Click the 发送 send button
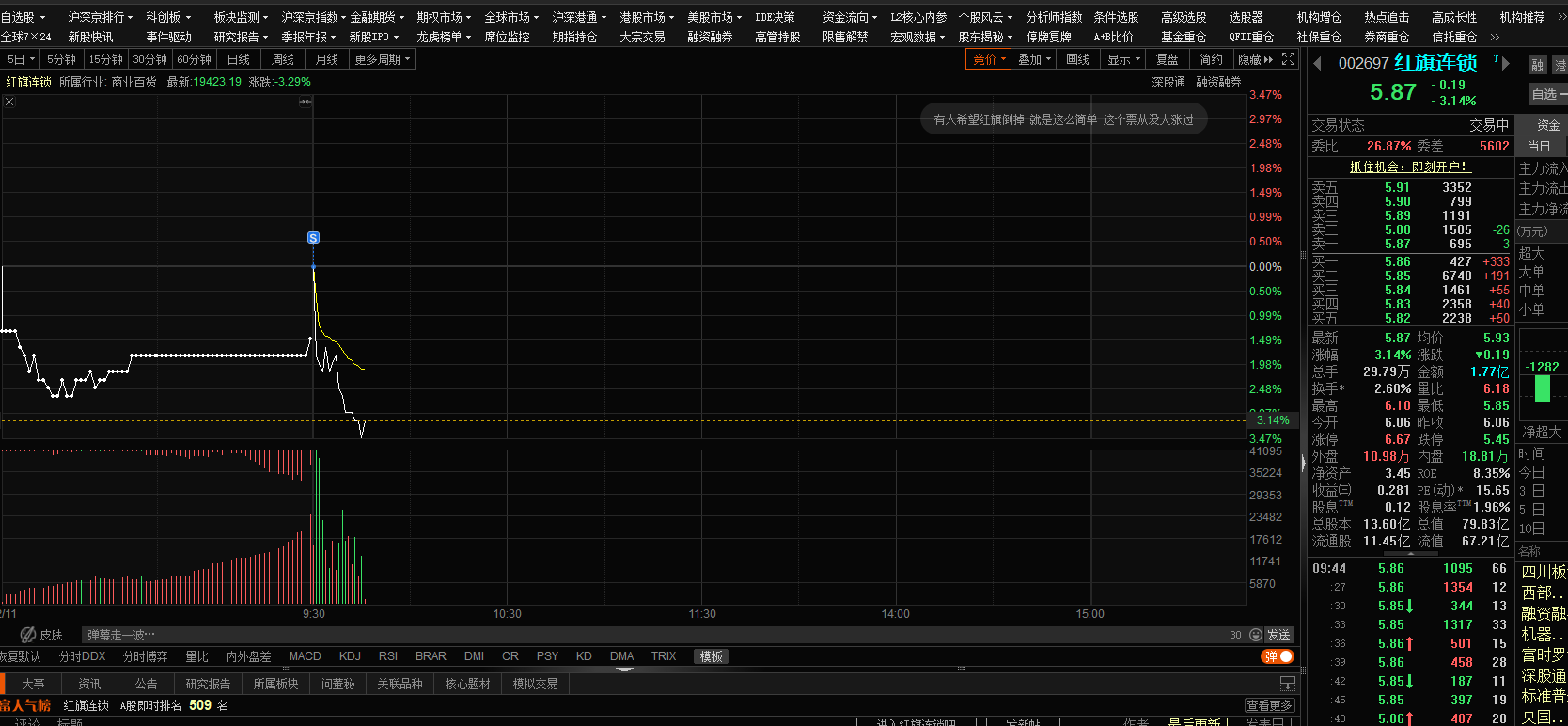This screenshot has height=726, width=1568. [1278, 635]
